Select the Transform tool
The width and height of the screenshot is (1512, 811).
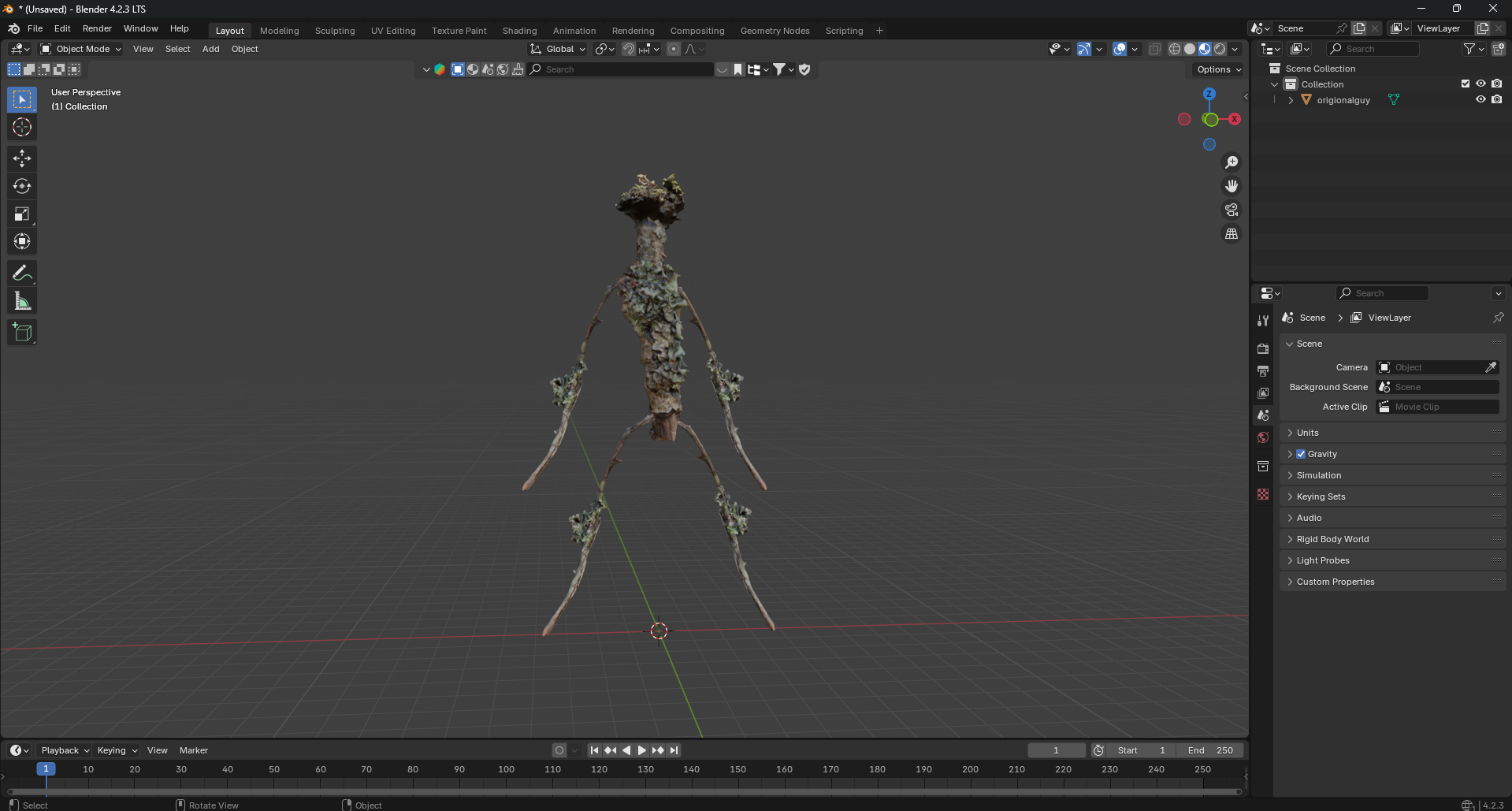click(x=22, y=241)
